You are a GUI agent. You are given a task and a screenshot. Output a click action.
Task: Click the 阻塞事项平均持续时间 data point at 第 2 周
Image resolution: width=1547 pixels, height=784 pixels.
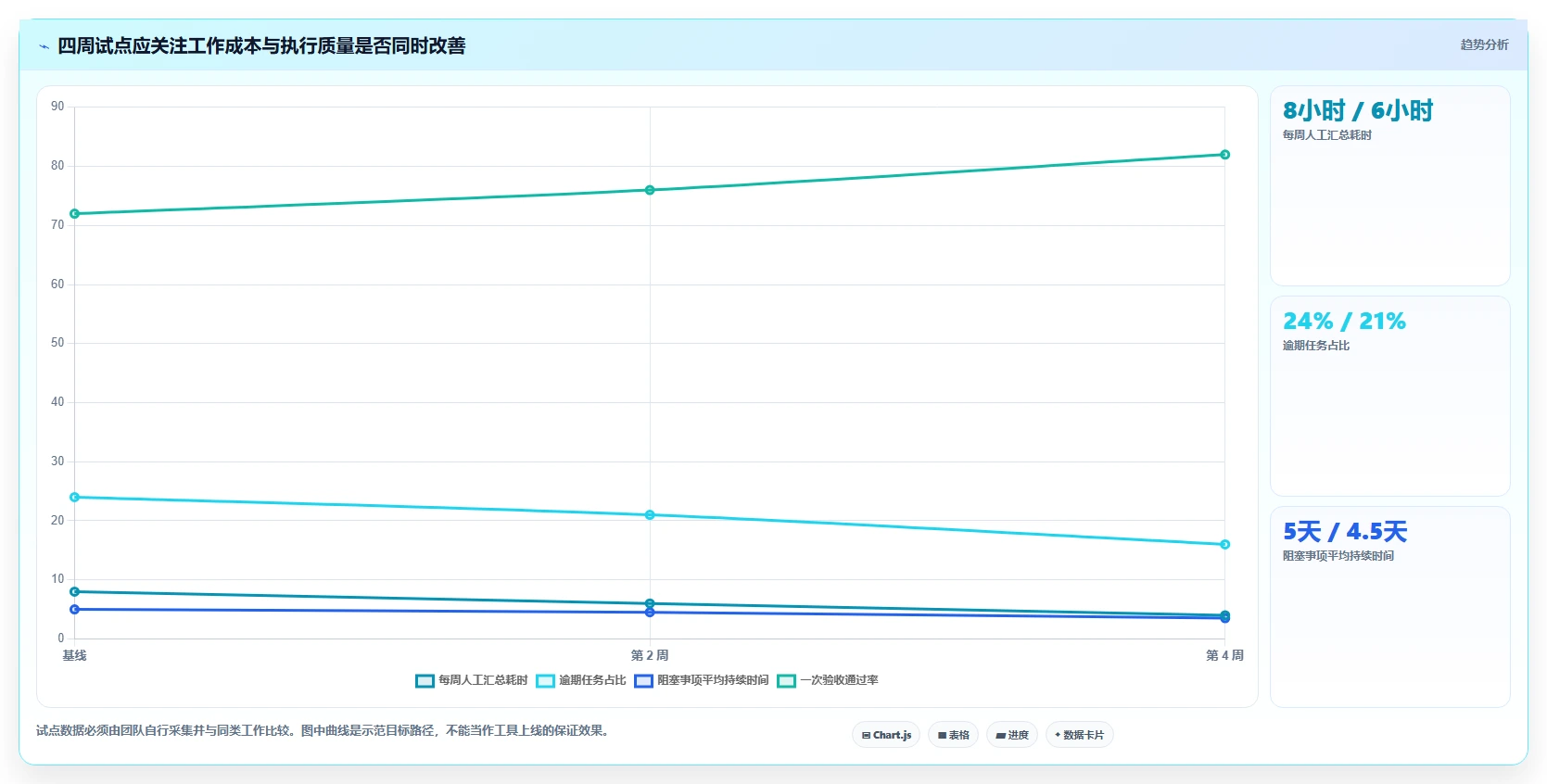click(x=650, y=613)
